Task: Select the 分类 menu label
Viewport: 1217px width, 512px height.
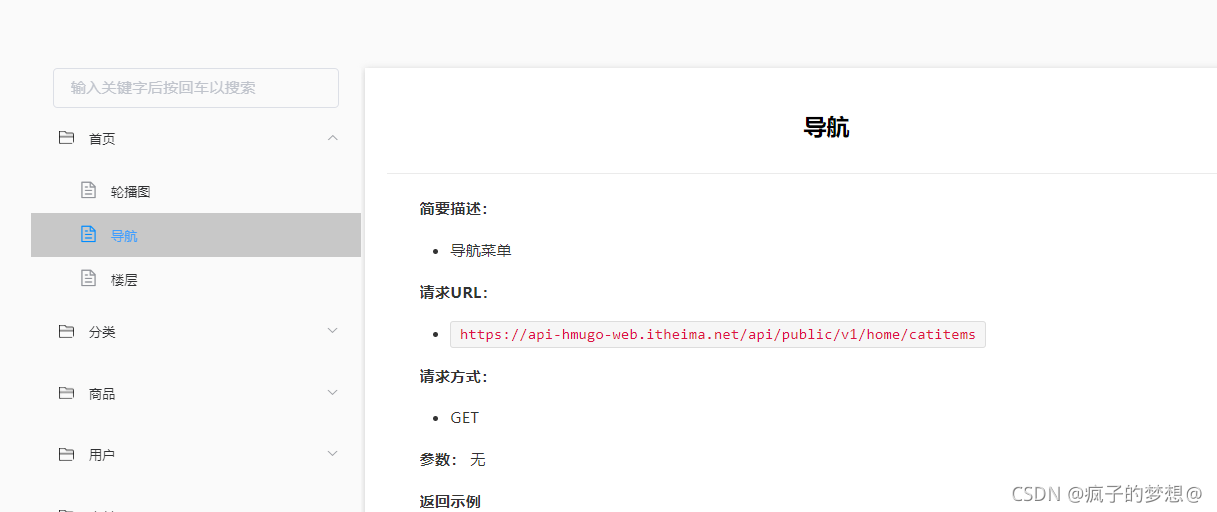Action: click(102, 332)
